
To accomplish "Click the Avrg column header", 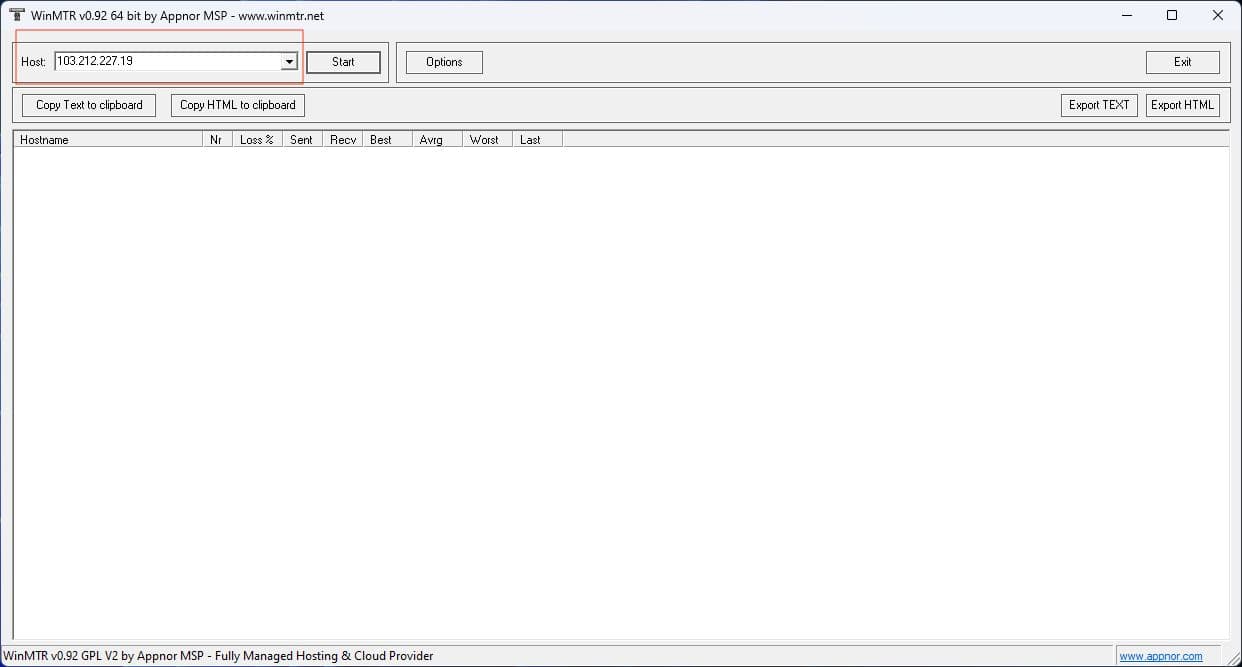I will tap(437, 140).
